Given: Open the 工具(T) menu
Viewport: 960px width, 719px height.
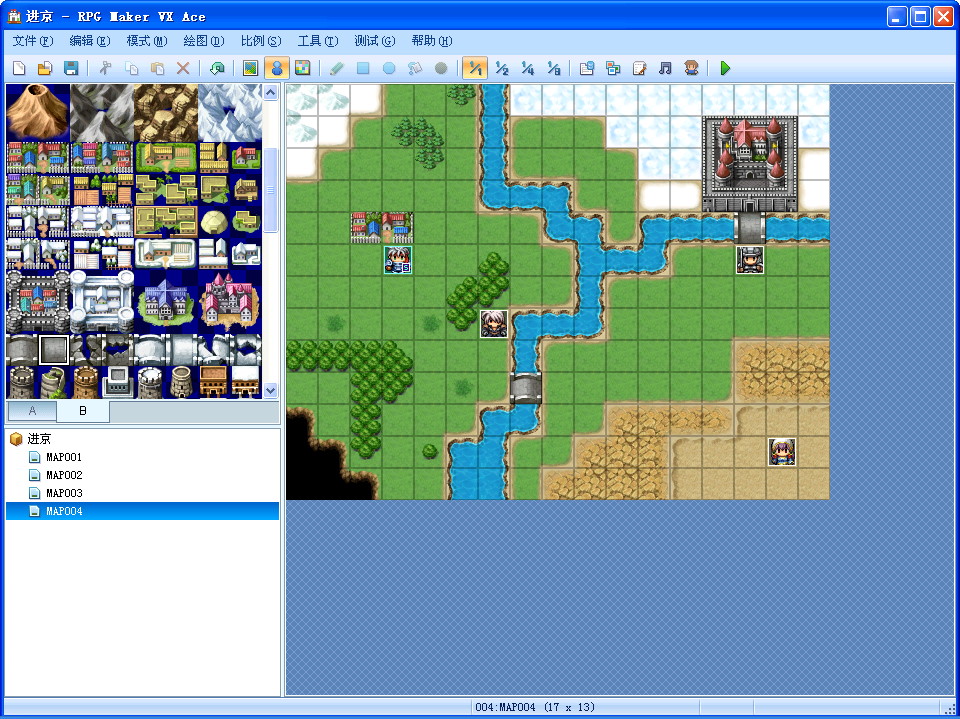Looking at the screenshot, I should coord(318,41).
